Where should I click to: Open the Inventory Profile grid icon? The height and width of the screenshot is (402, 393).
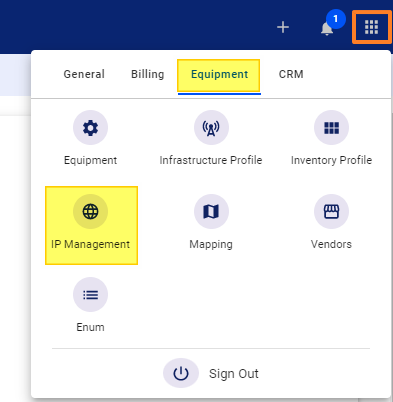[x=331, y=128]
